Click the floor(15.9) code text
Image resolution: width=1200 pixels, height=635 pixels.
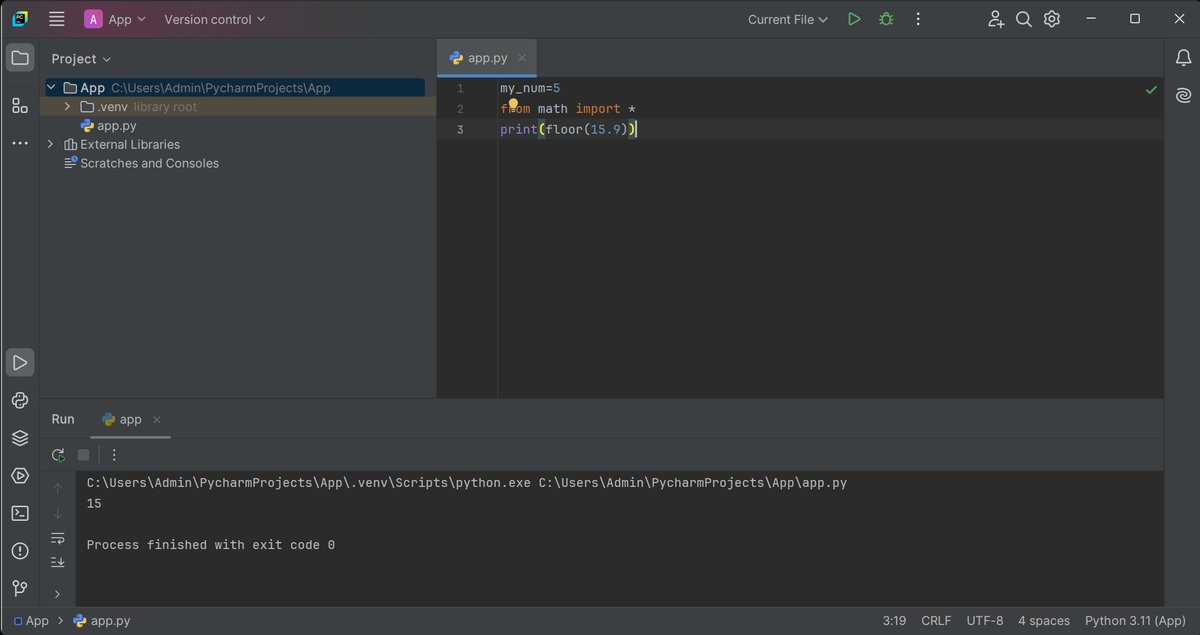(x=586, y=130)
